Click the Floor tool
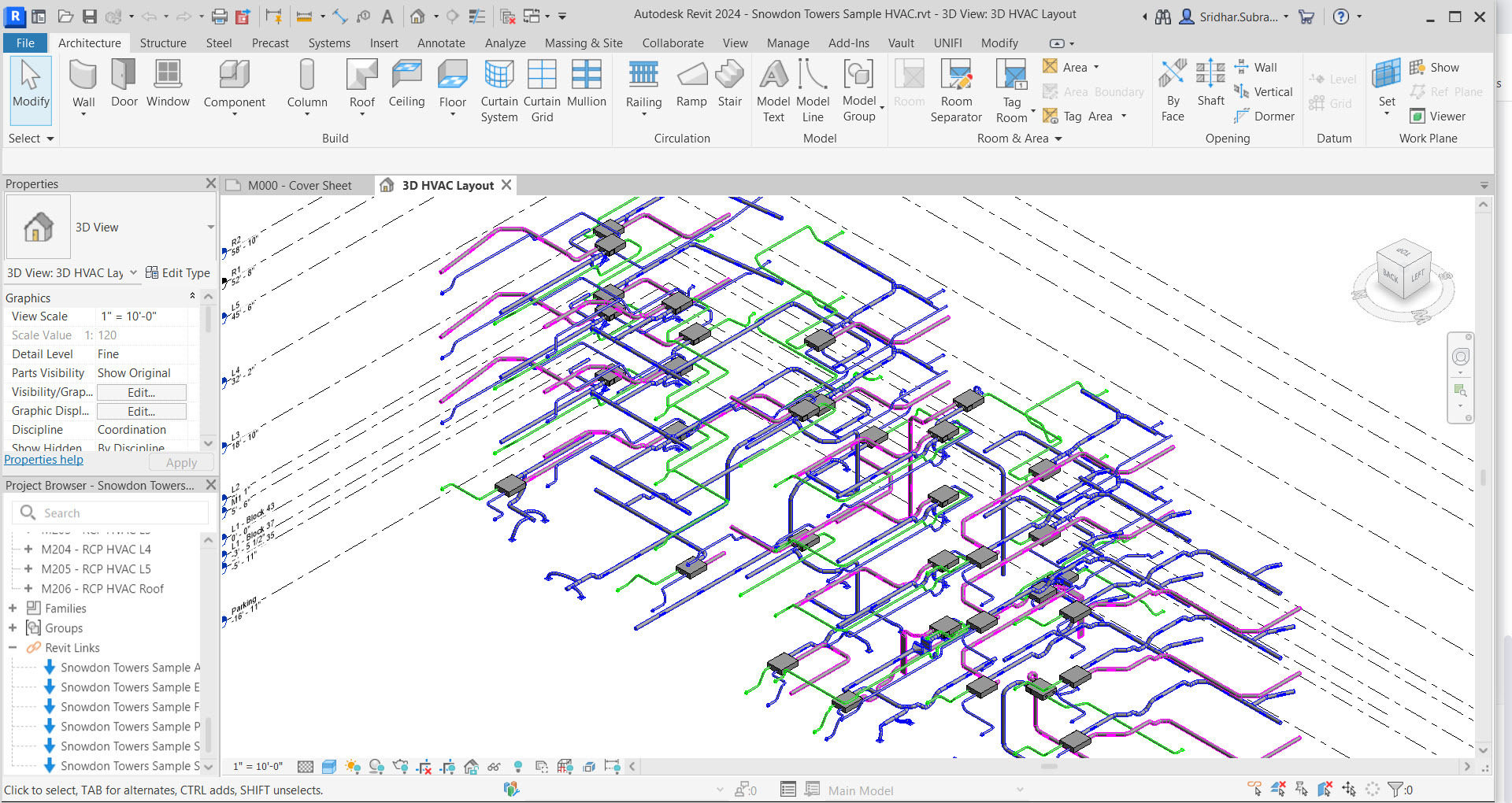 (x=452, y=87)
